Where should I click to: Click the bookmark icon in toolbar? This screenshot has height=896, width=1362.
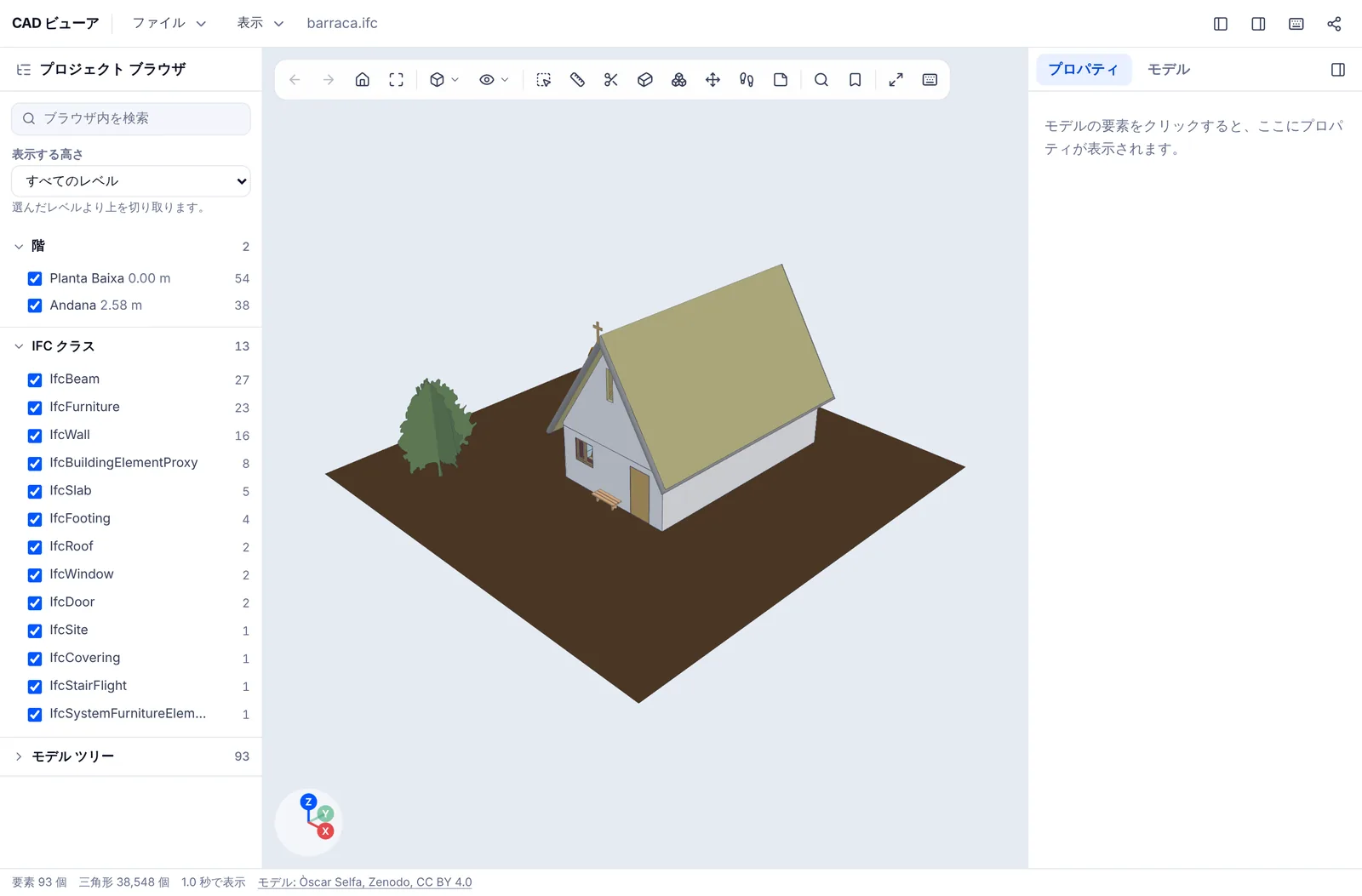tap(856, 80)
